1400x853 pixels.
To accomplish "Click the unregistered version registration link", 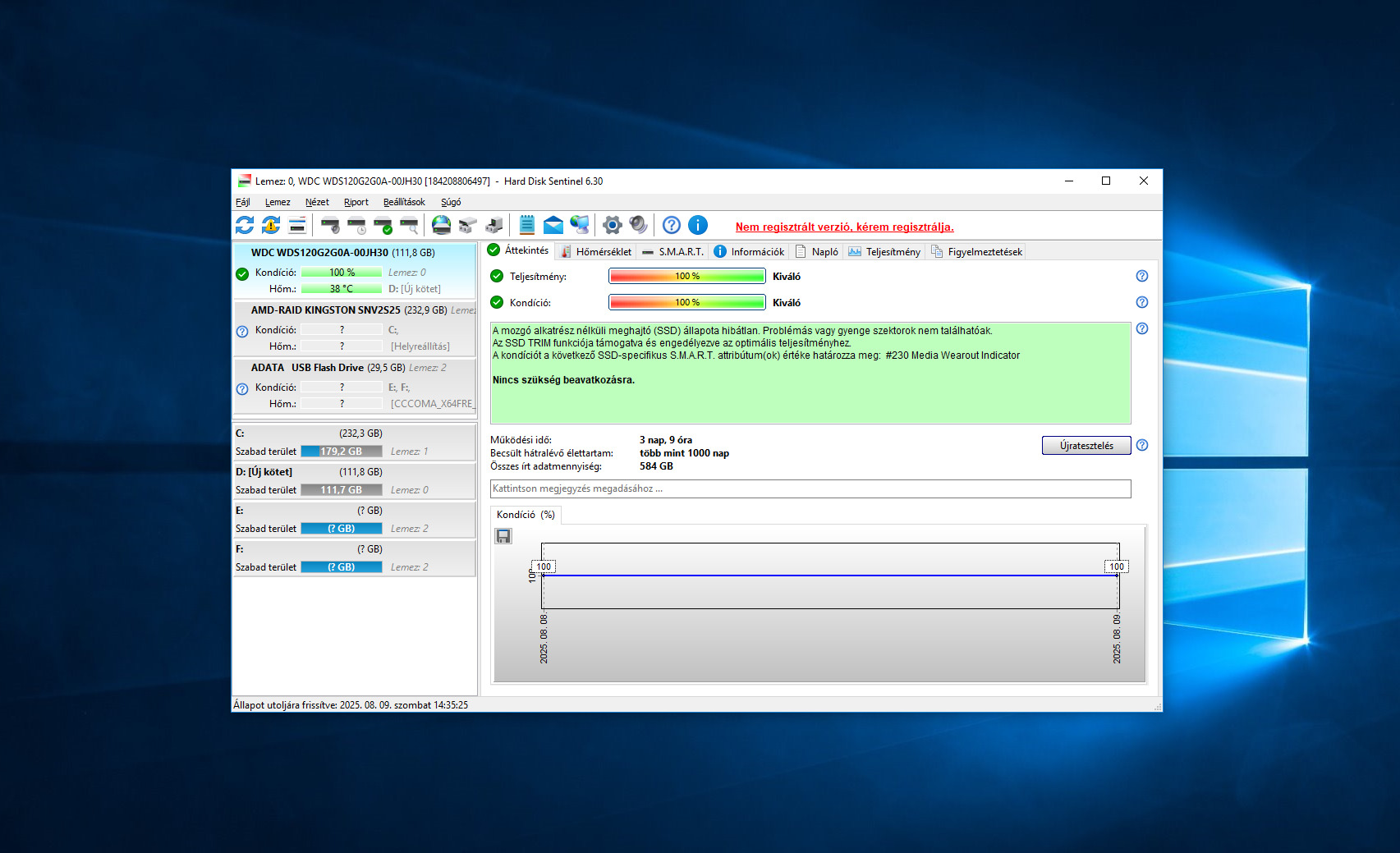I will 844,227.
